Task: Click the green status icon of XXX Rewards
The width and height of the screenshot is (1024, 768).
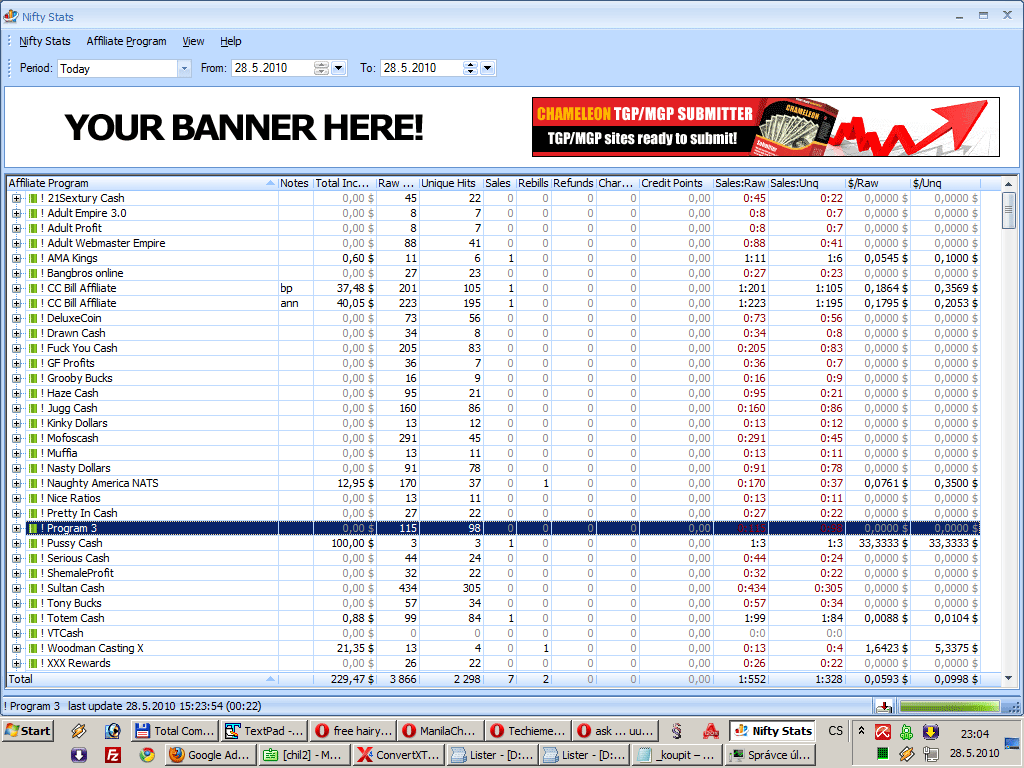Action: pos(33,664)
